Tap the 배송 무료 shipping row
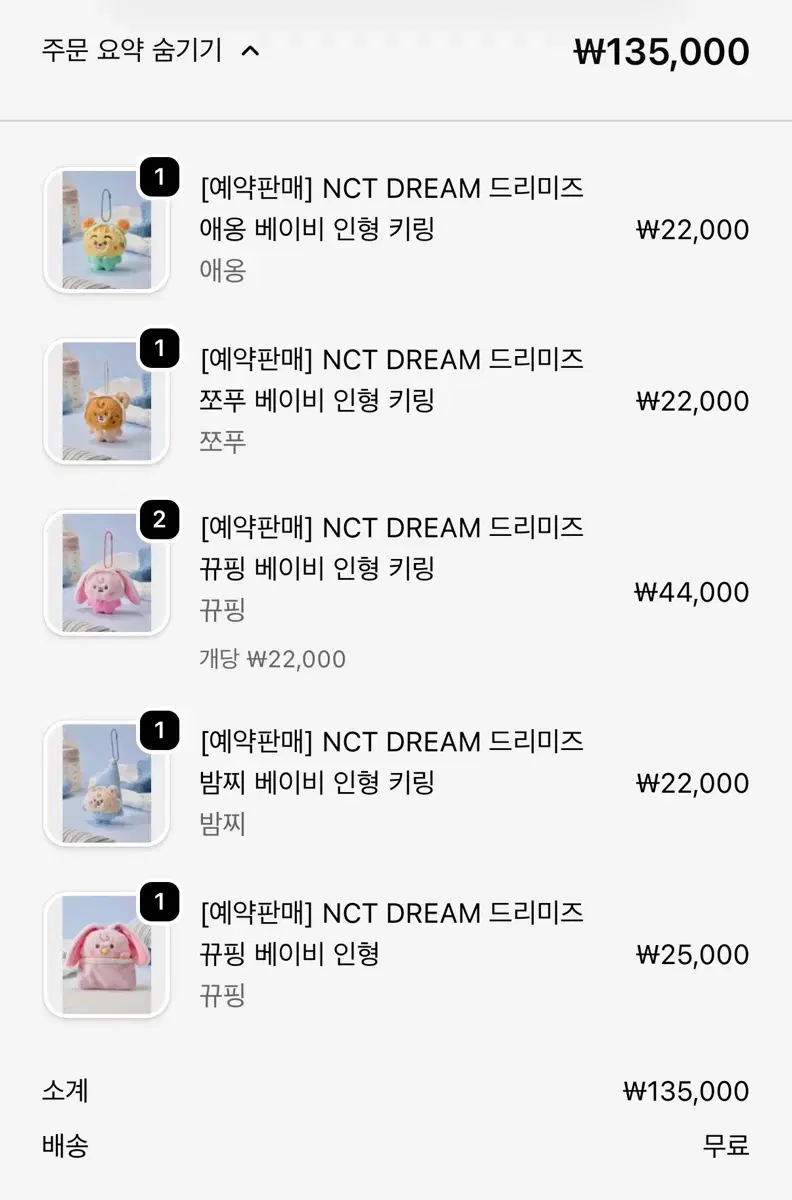Screen dimensions: 792x1200 click(396, 1146)
